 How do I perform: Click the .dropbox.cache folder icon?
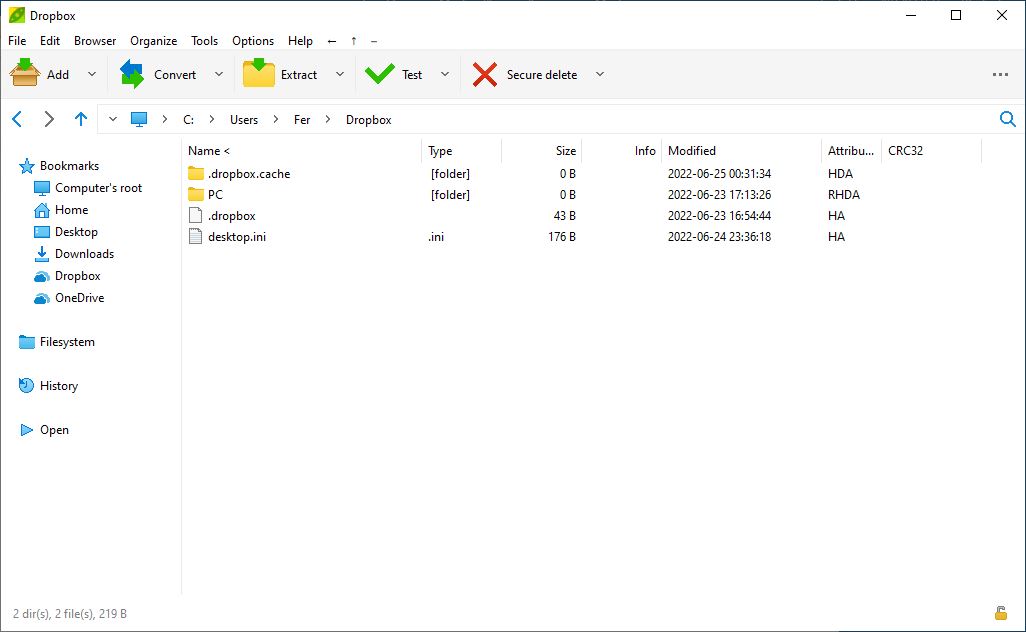[196, 173]
